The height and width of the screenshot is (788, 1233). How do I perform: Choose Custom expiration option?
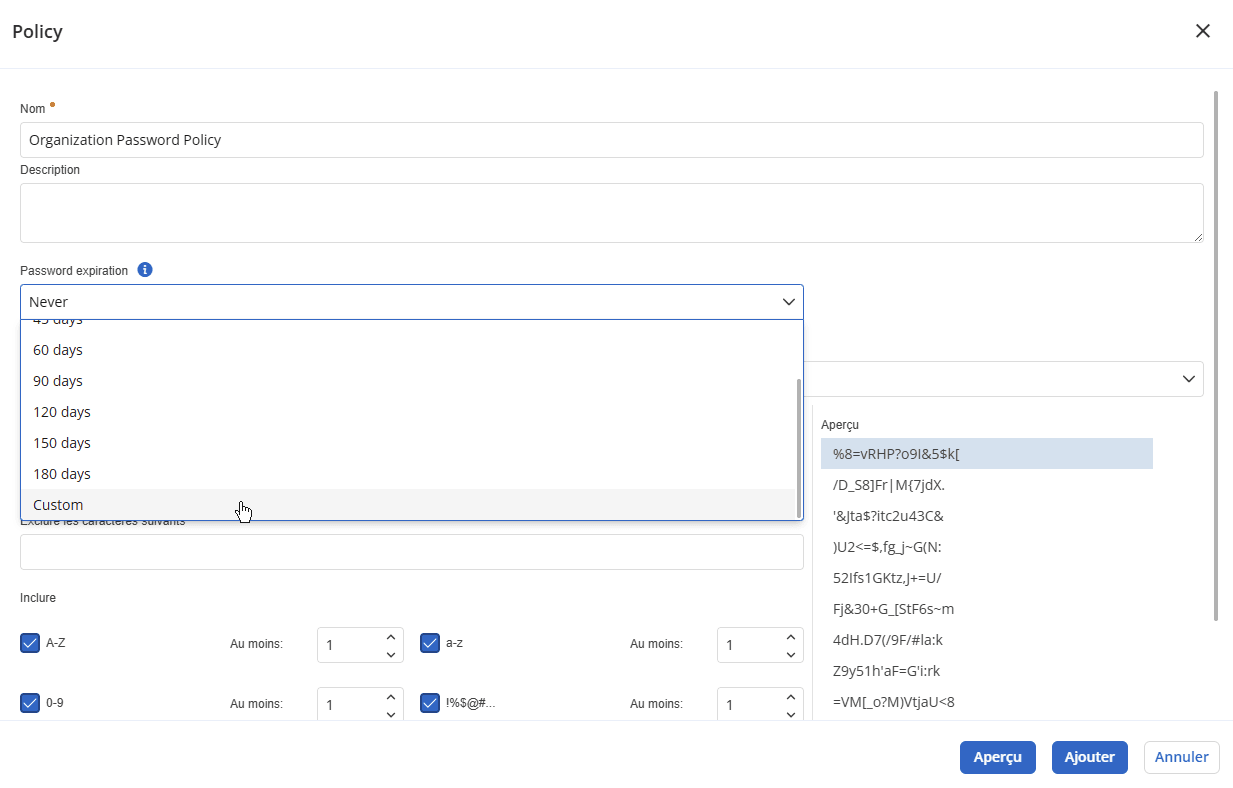(58, 505)
